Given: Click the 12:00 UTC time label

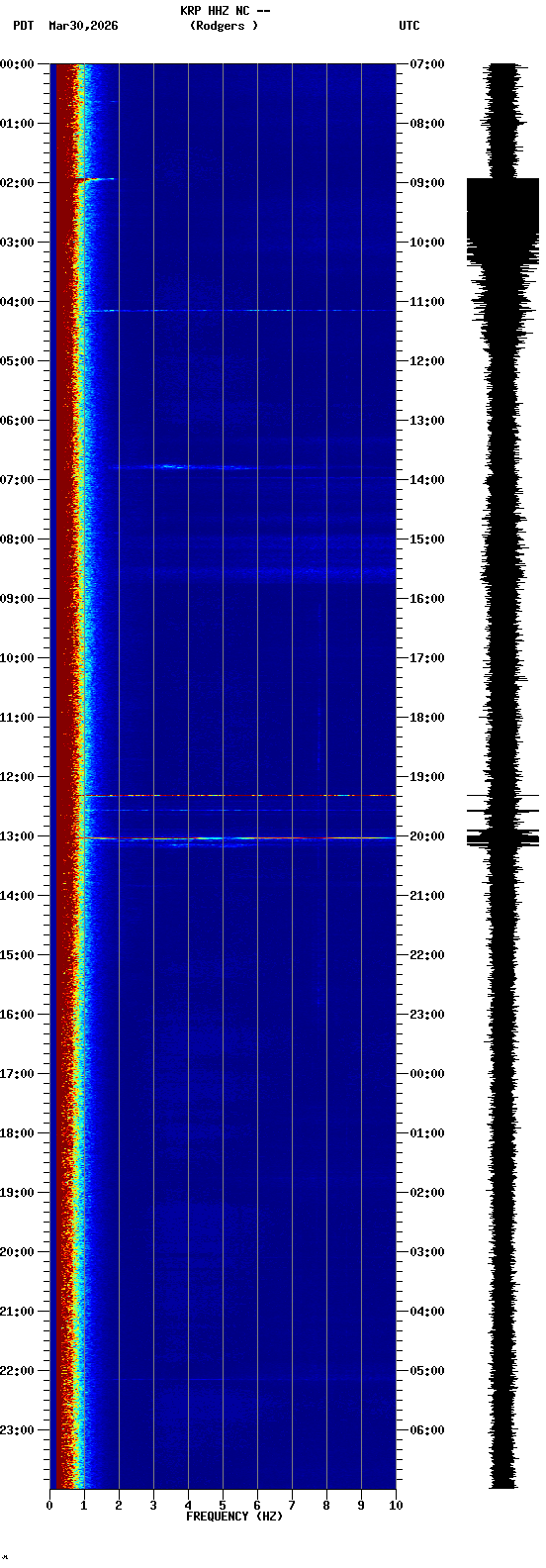Looking at the screenshot, I should coord(427,361).
